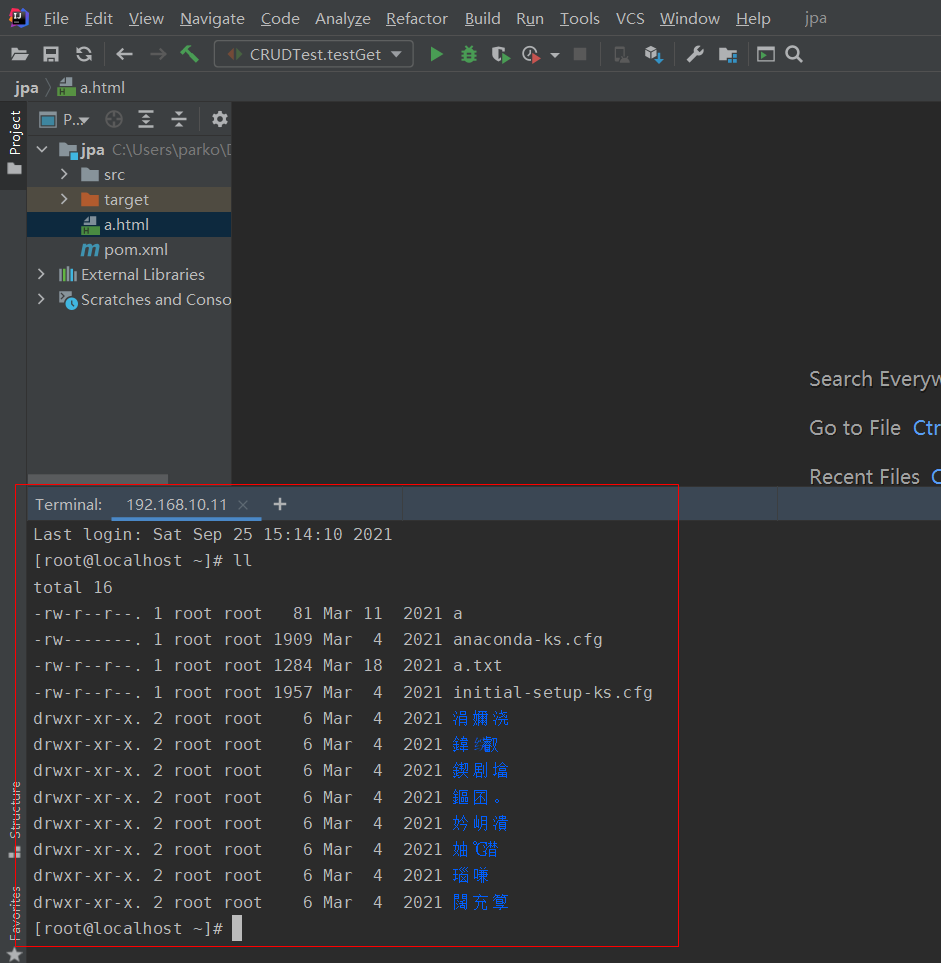Click the Save All floppy icon
The height and width of the screenshot is (963, 941).
(51, 55)
